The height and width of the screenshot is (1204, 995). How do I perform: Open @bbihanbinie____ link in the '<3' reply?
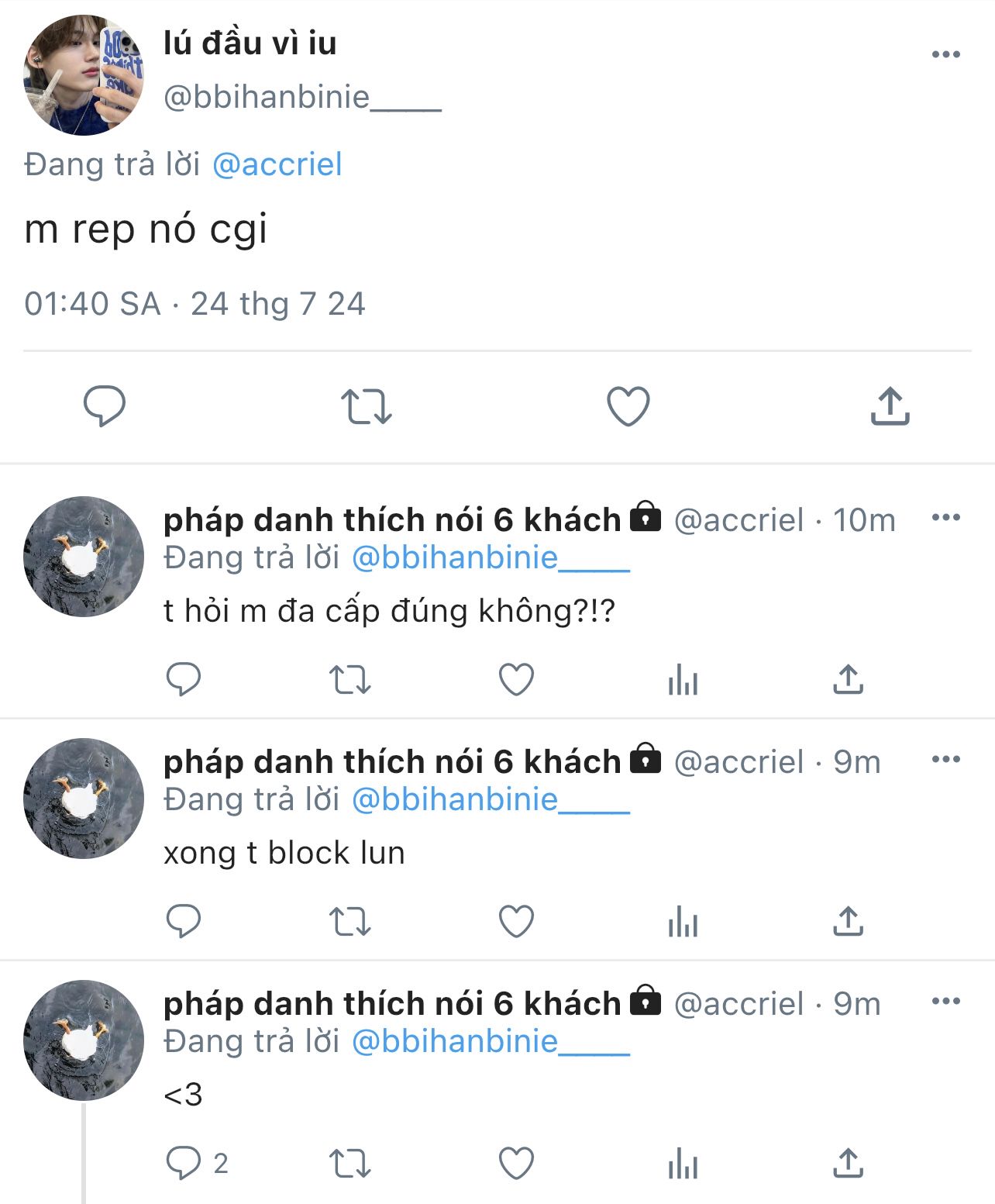tap(491, 1041)
